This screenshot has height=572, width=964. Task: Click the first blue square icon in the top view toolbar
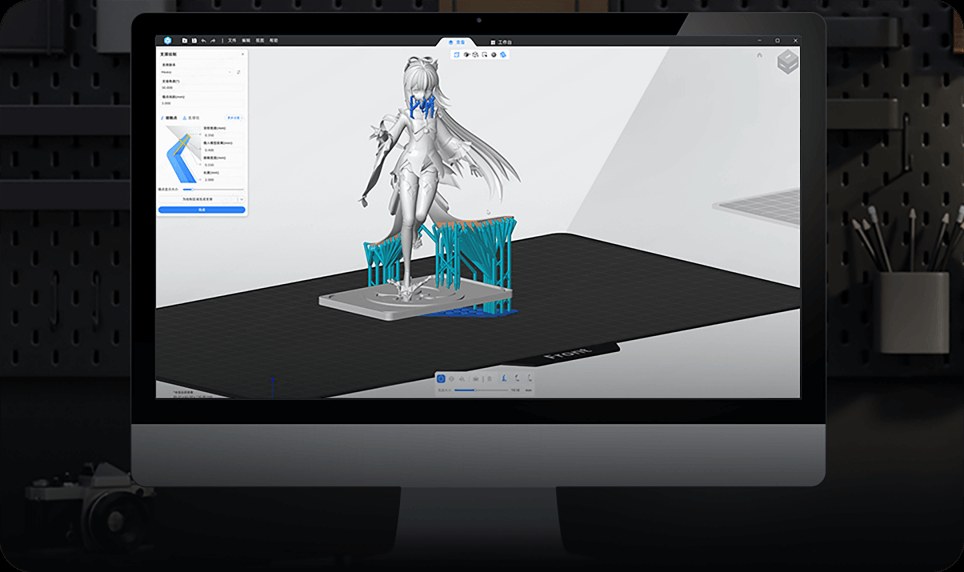[x=457, y=55]
